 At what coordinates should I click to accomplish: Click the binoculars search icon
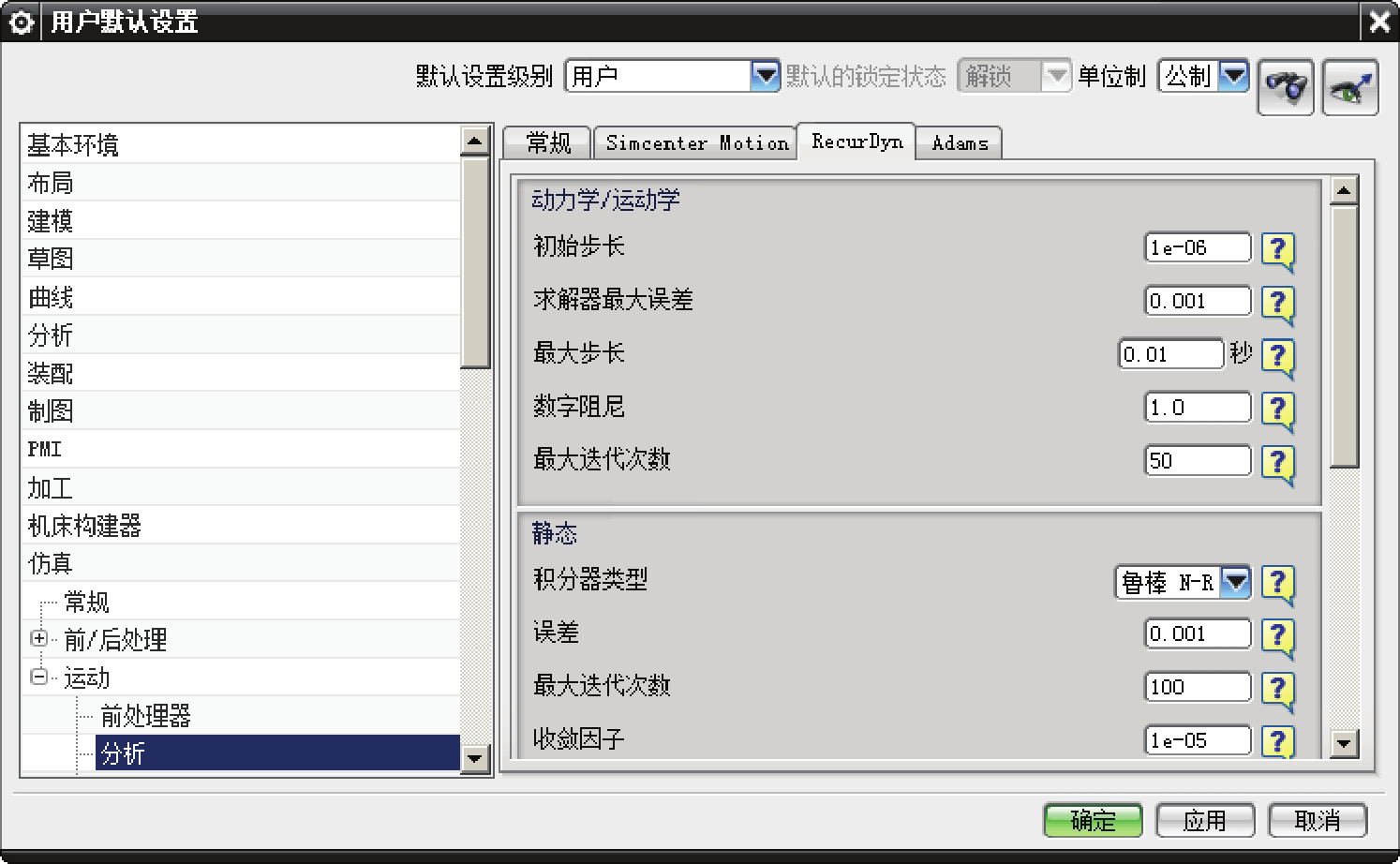tap(1285, 87)
